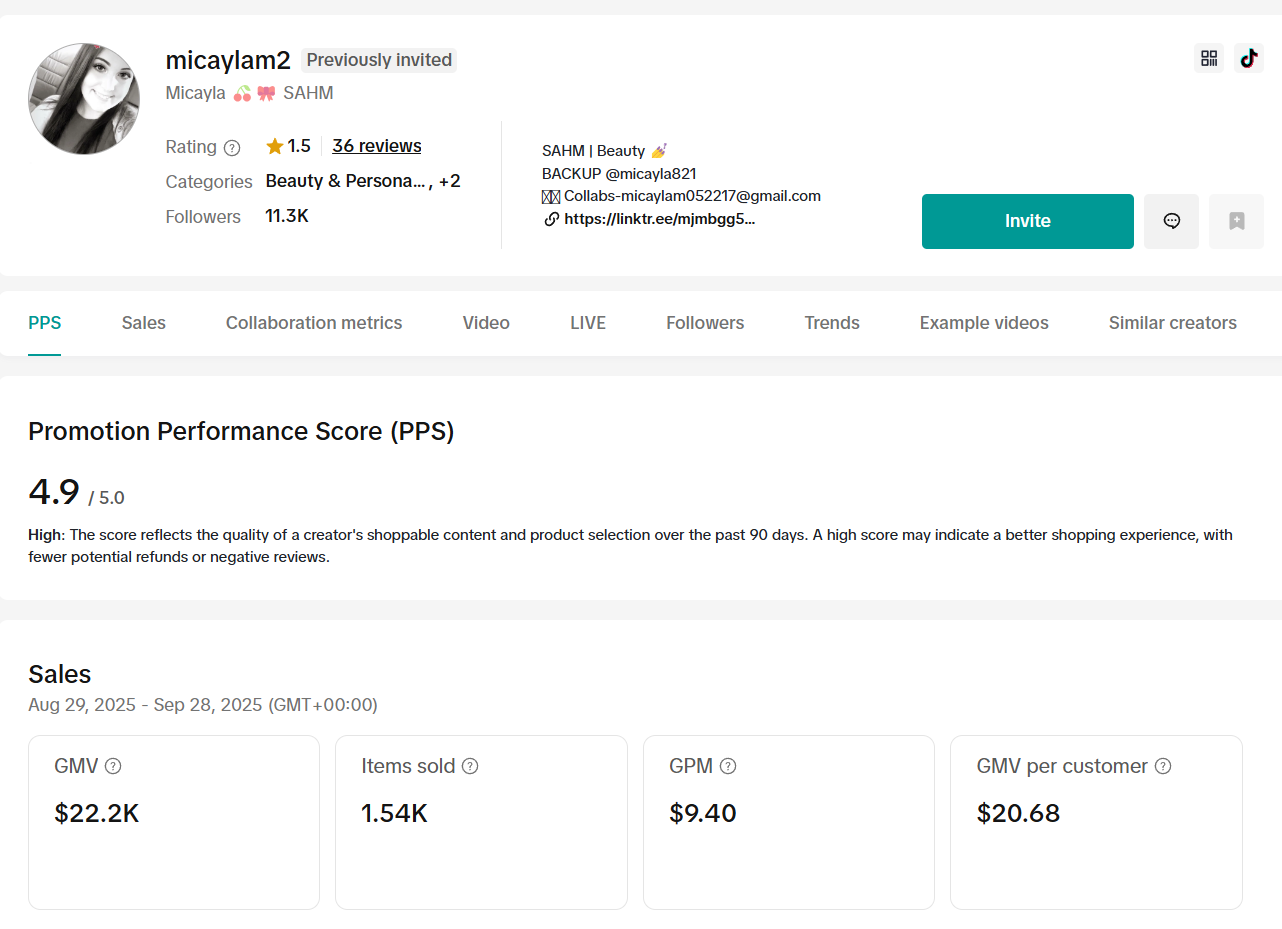This screenshot has height=929, width=1282.
Task: Expand the +2 additional categories
Action: pos(449,181)
